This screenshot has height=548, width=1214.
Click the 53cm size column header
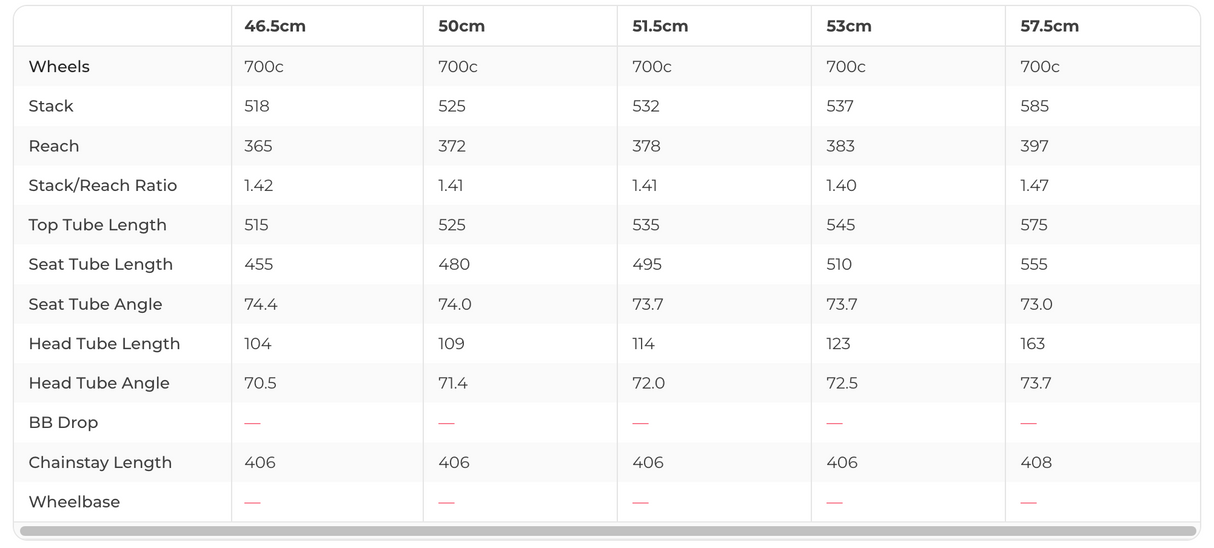coord(848,27)
